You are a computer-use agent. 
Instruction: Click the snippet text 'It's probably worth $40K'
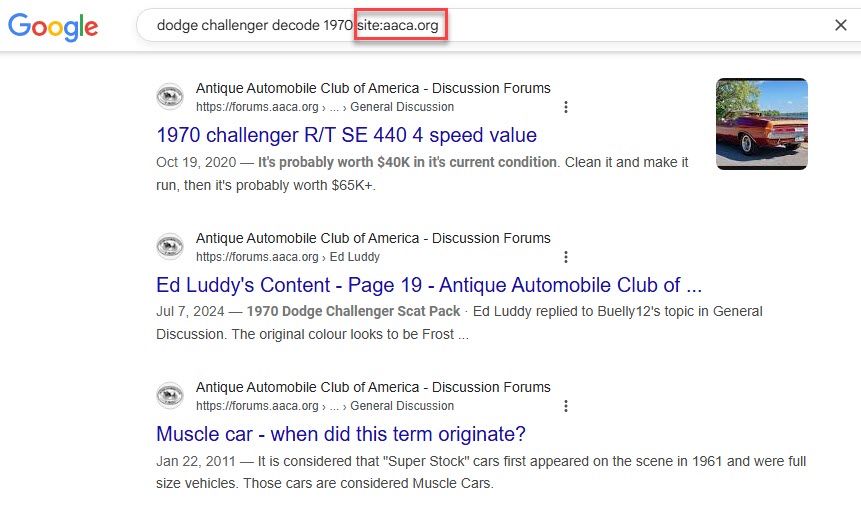pos(334,162)
